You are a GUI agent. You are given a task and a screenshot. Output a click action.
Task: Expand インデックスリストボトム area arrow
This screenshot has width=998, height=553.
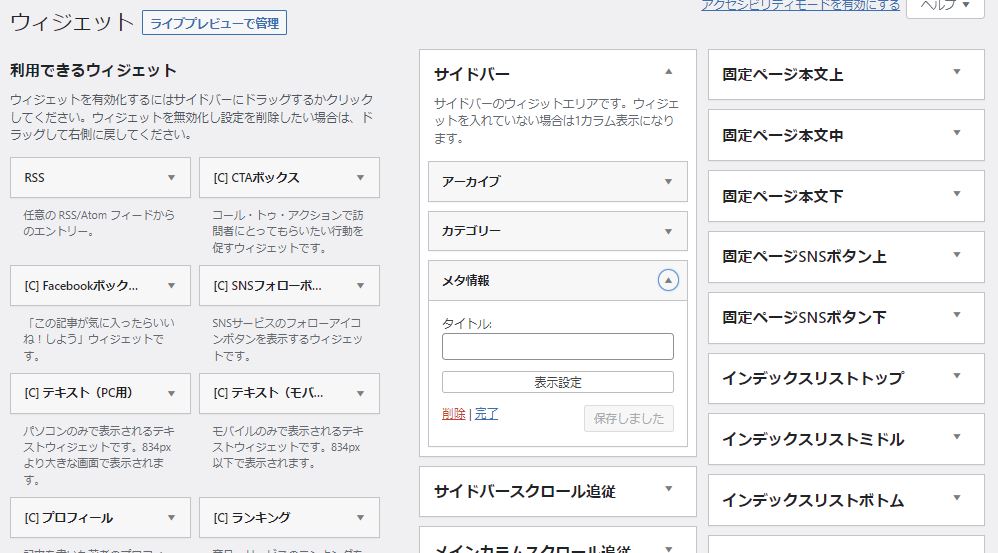[x=957, y=498]
